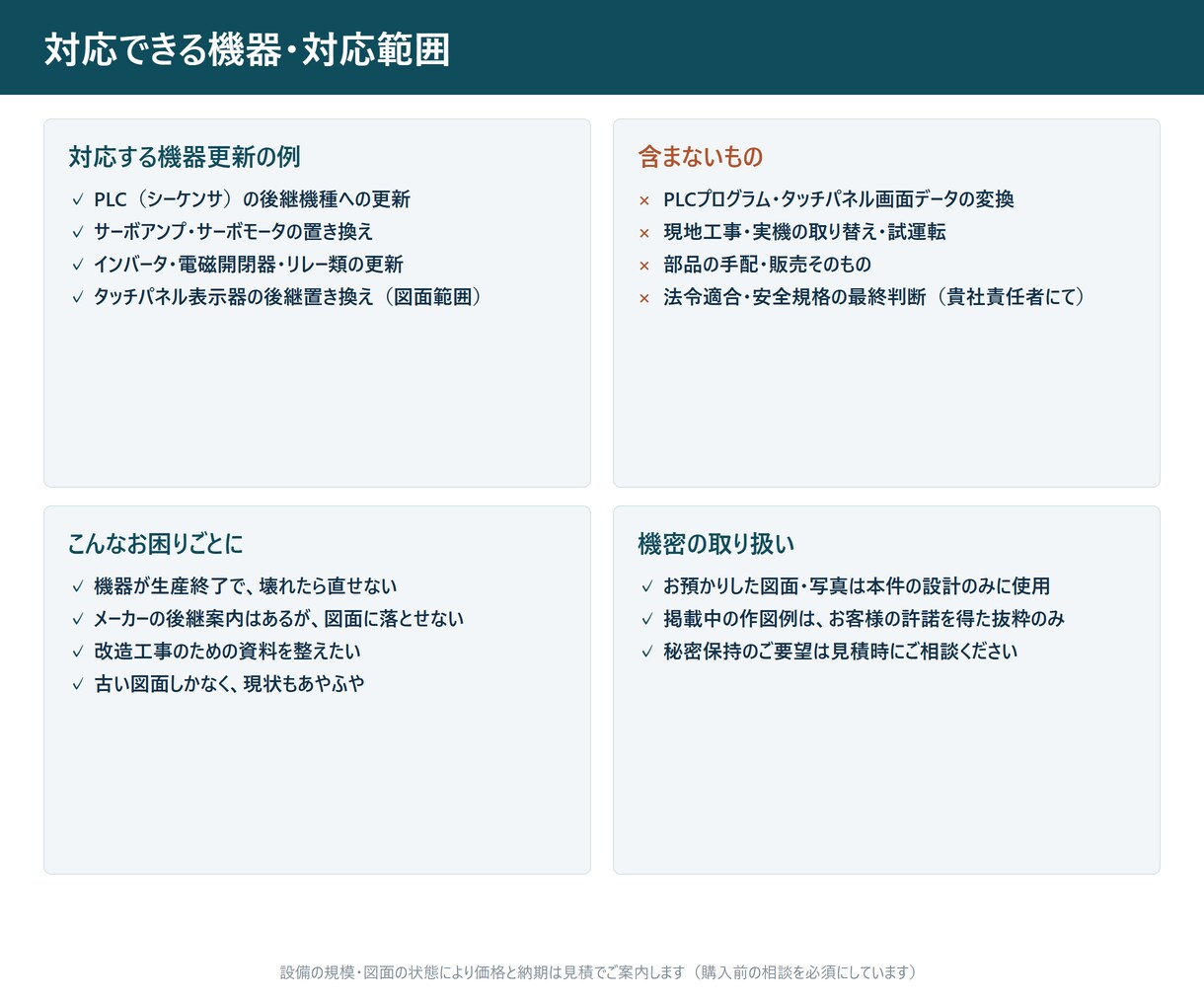Screen dimensions: 1204x1003
Task: Click the line メーカーの後継案内はあるが、図面に落とせない
Action: pos(278,619)
